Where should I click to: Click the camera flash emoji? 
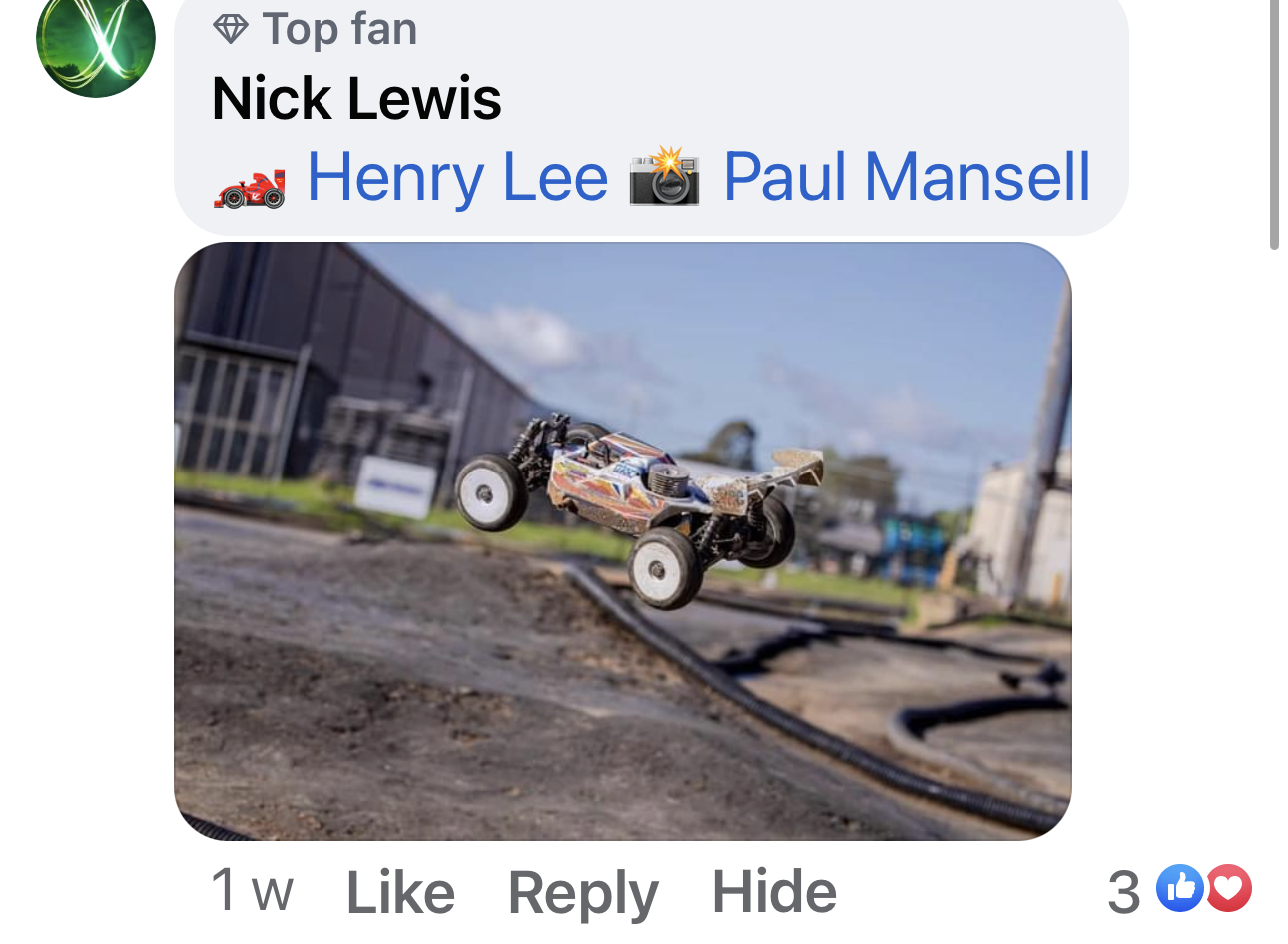coord(665,178)
